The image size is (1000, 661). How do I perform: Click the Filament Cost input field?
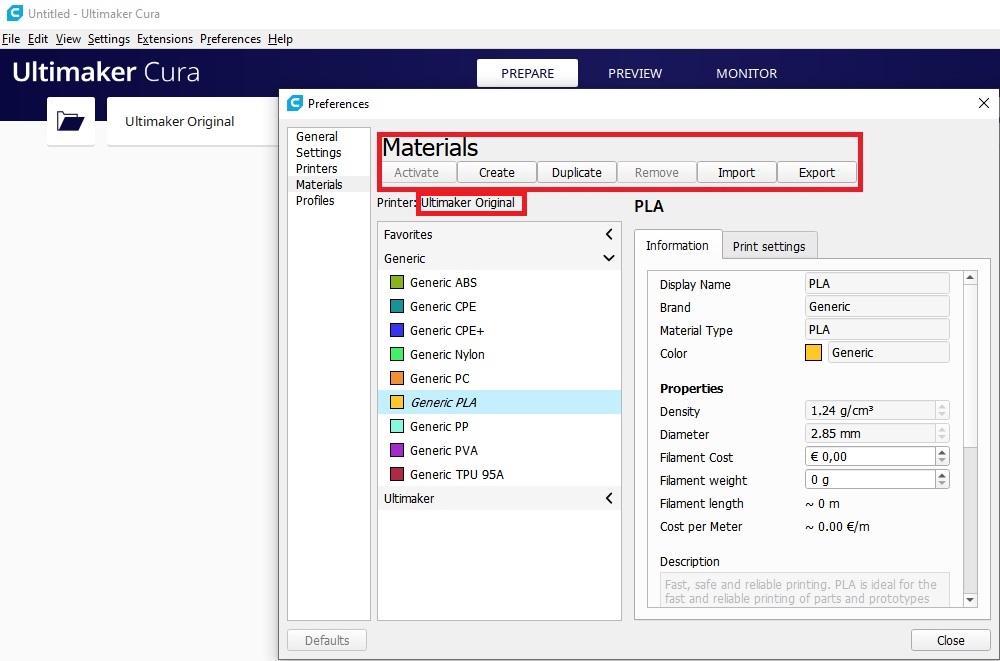coord(871,457)
